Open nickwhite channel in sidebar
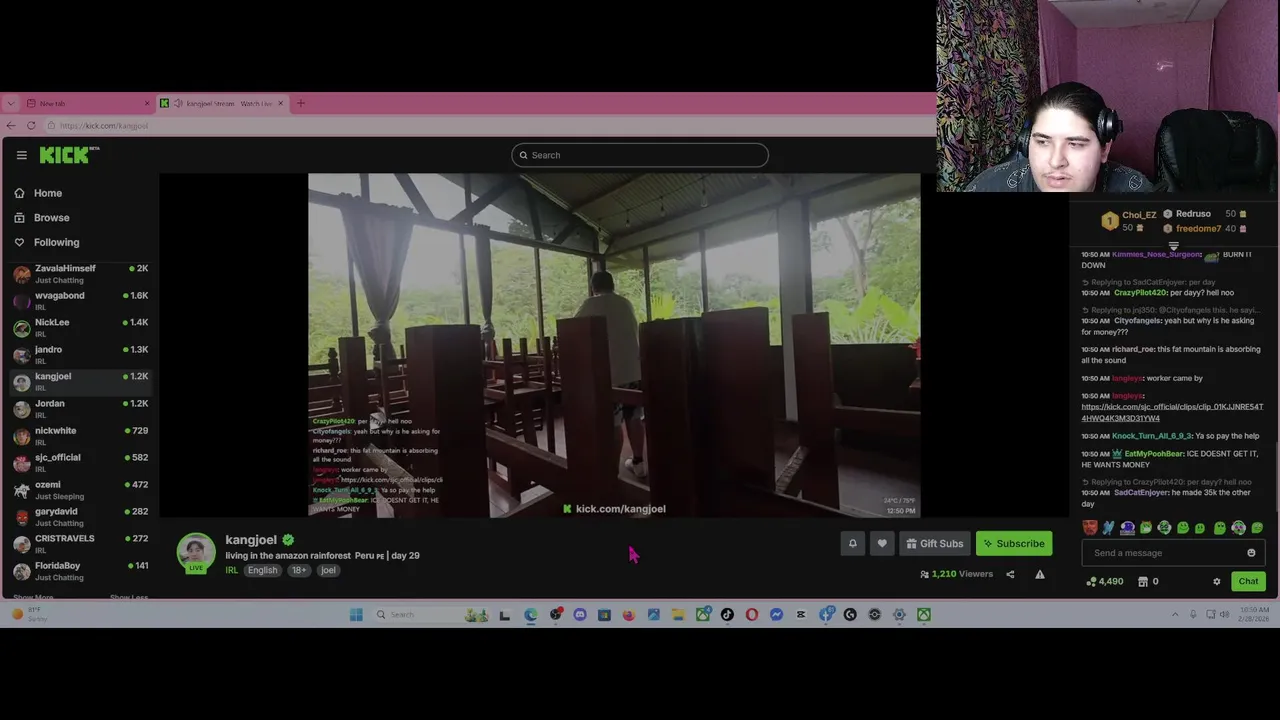The width and height of the screenshot is (1280, 720). tap(80, 435)
